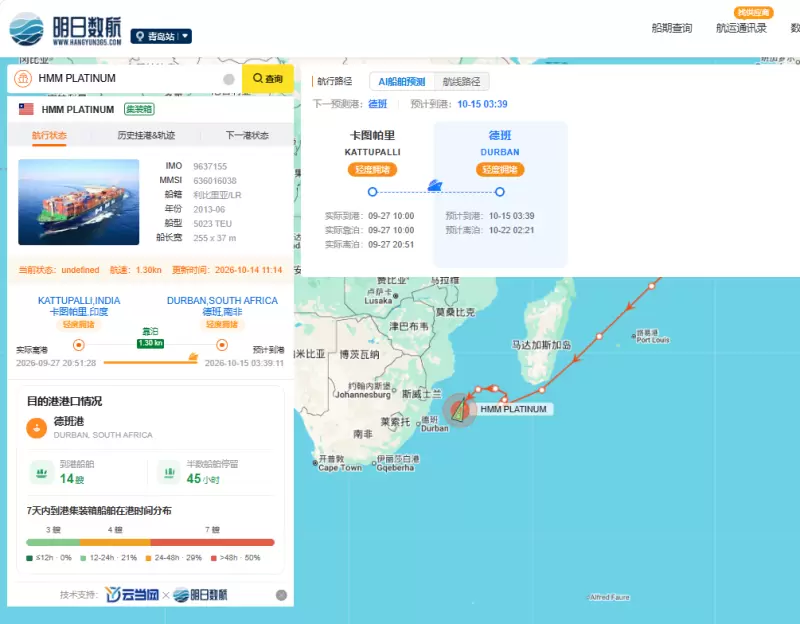Image resolution: width=800 pixels, height=624 pixels.
Task: Open the 航运通讯录 menu item
Action: [741, 28]
